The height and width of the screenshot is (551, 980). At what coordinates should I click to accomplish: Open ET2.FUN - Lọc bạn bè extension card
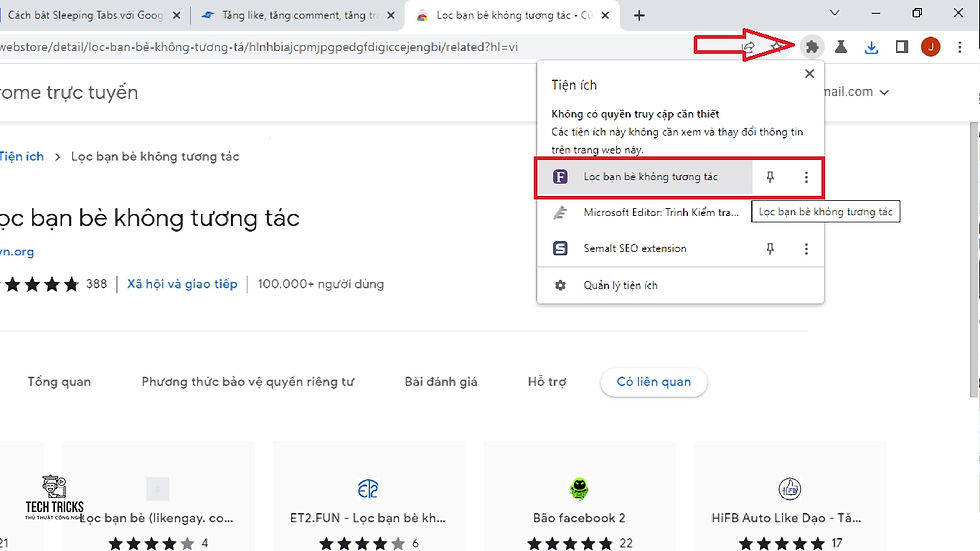click(x=368, y=497)
